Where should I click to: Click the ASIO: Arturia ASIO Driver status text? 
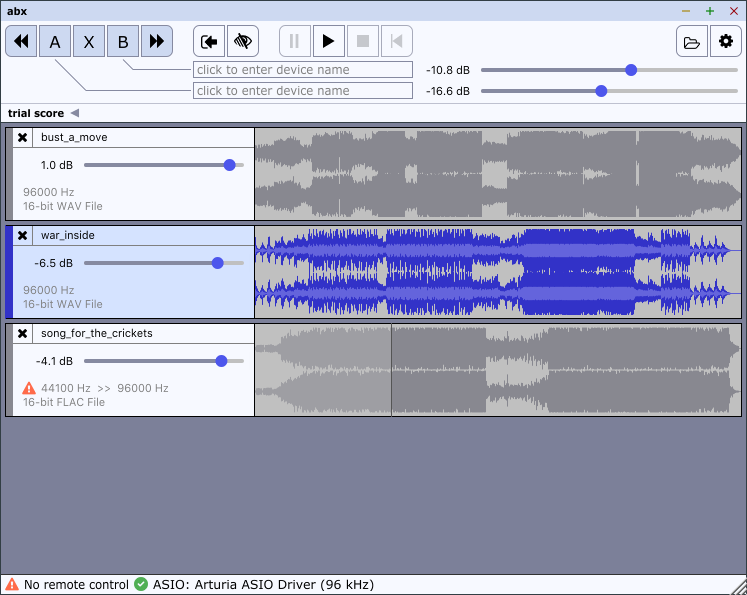click(x=263, y=585)
